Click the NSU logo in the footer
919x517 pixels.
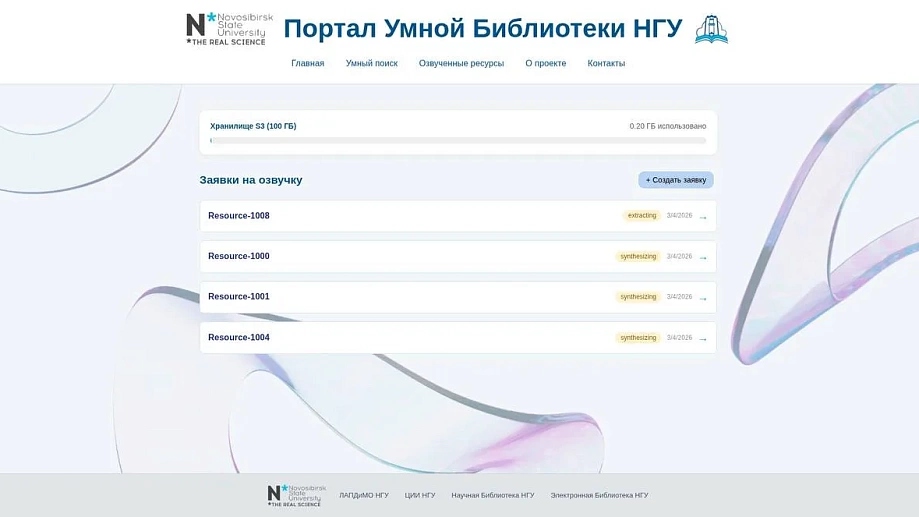(x=296, y=495)
